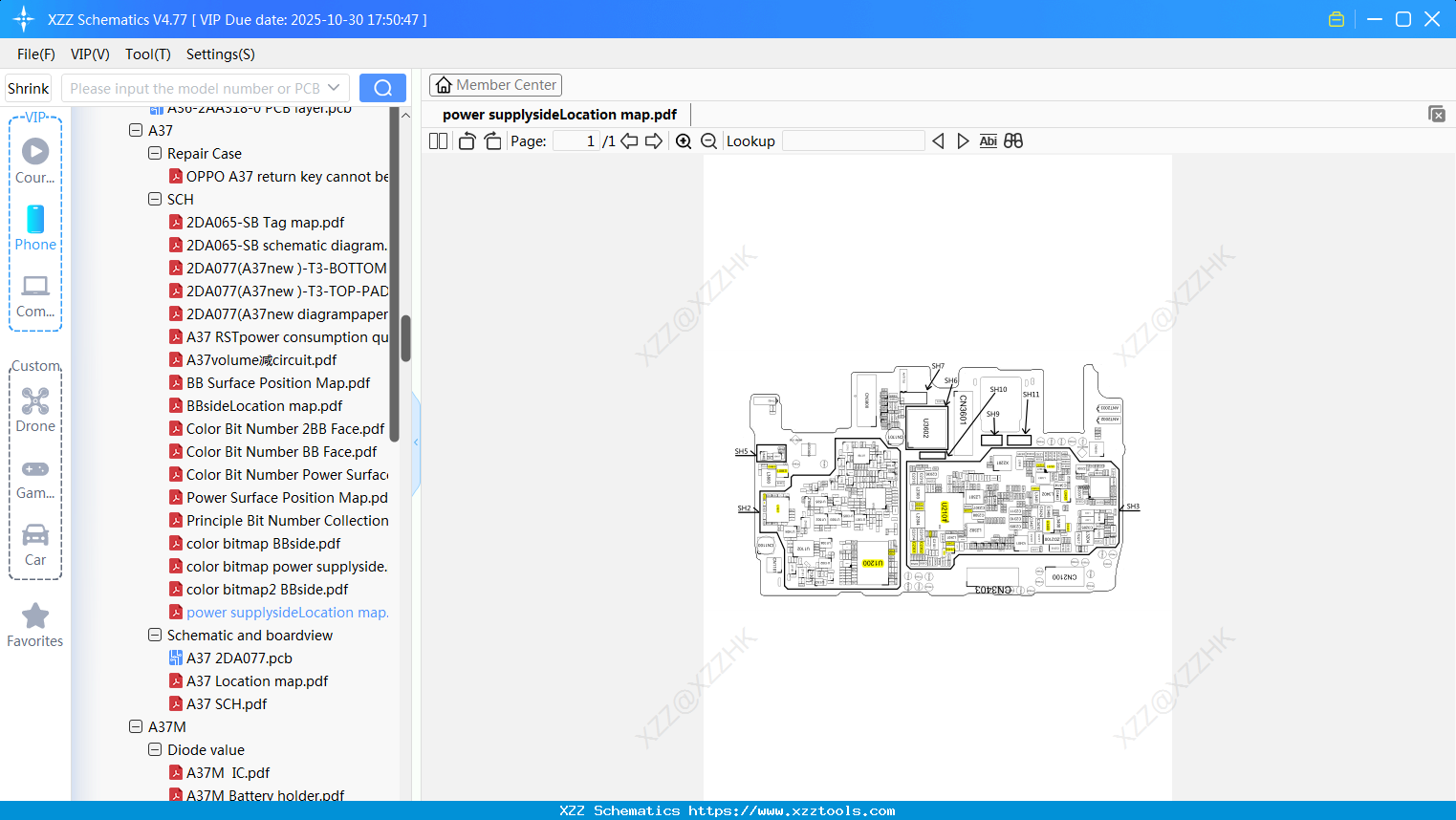Click the Shrink button

[x=28, y=87]
